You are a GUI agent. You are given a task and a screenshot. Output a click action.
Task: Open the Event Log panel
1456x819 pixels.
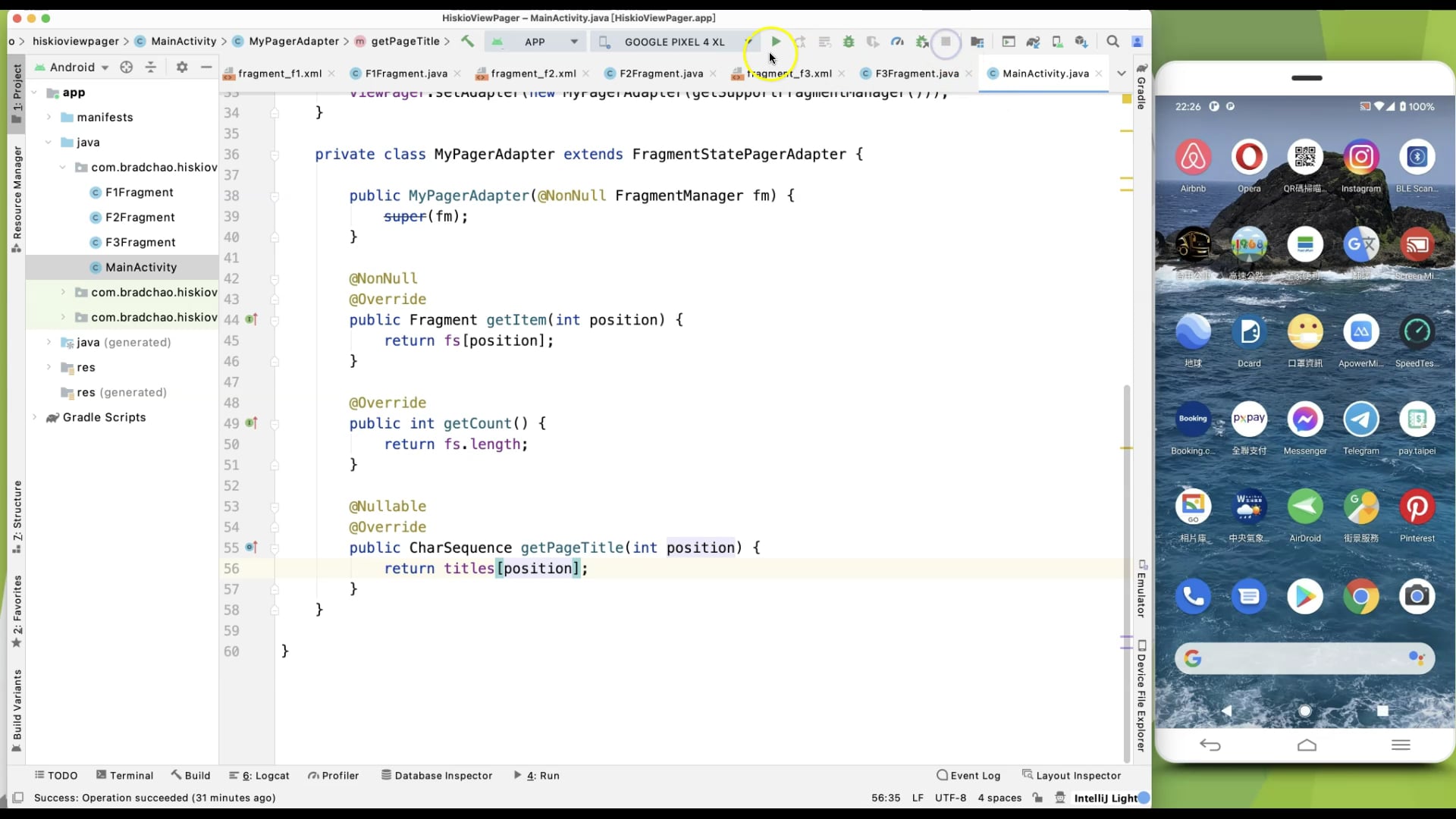968,775
